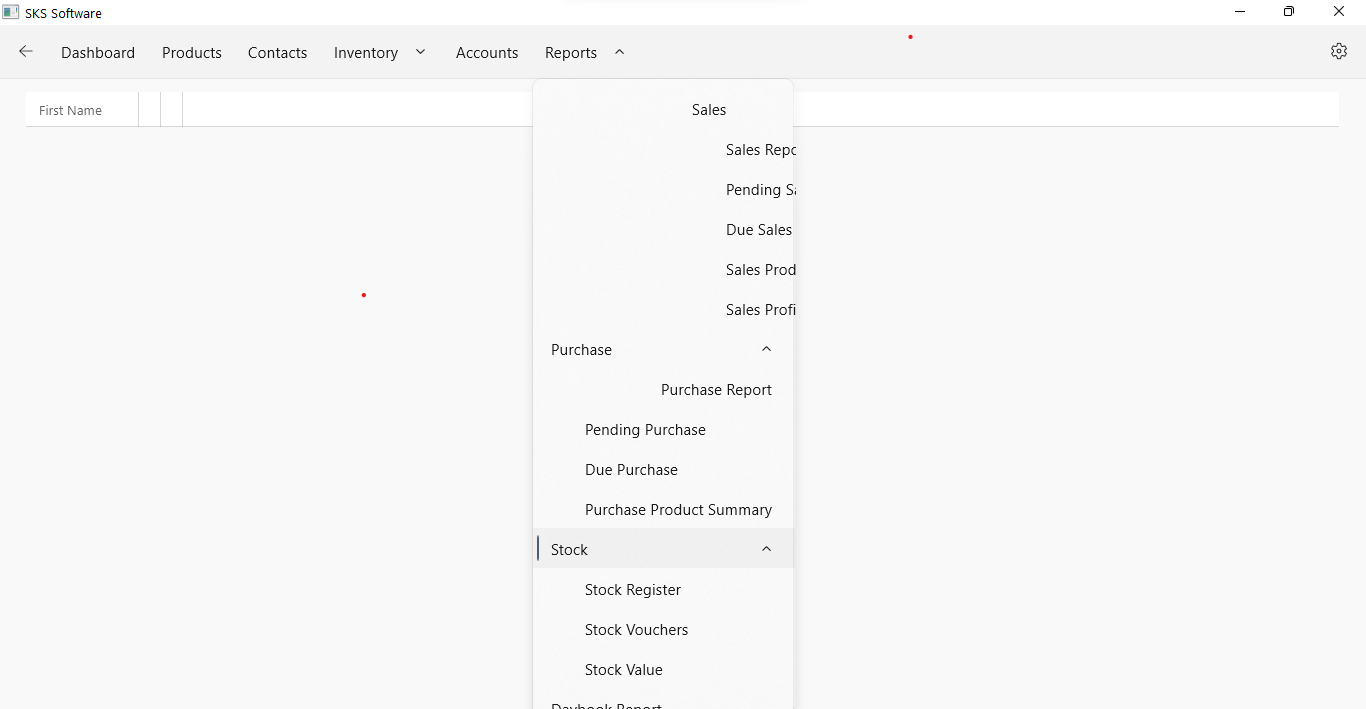1366x709 pixels.
Task: Open the Stock Value report
Action: 623,670
